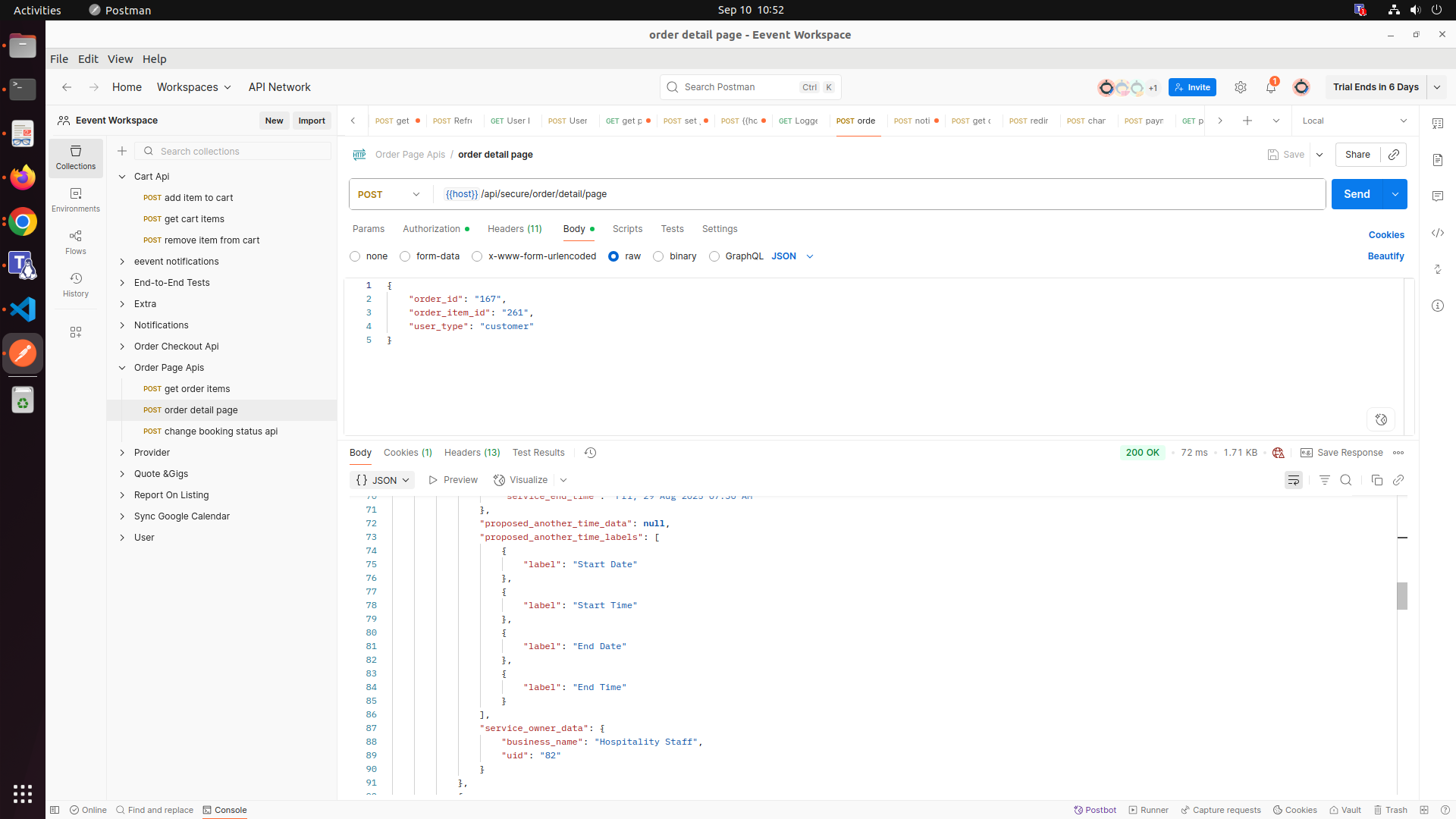Click the response vertical scrollbar thumb
Viewport: 1456px width, 819px height.
[1402, 596]
